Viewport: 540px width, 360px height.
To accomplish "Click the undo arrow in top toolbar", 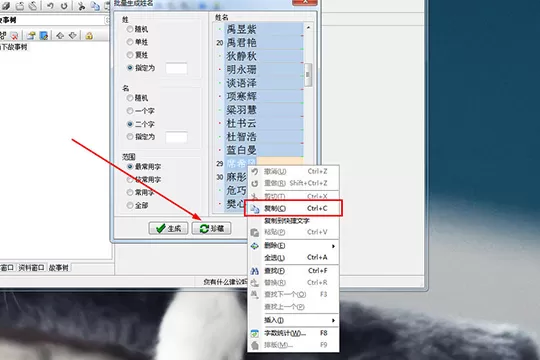I will coord(50,6).
